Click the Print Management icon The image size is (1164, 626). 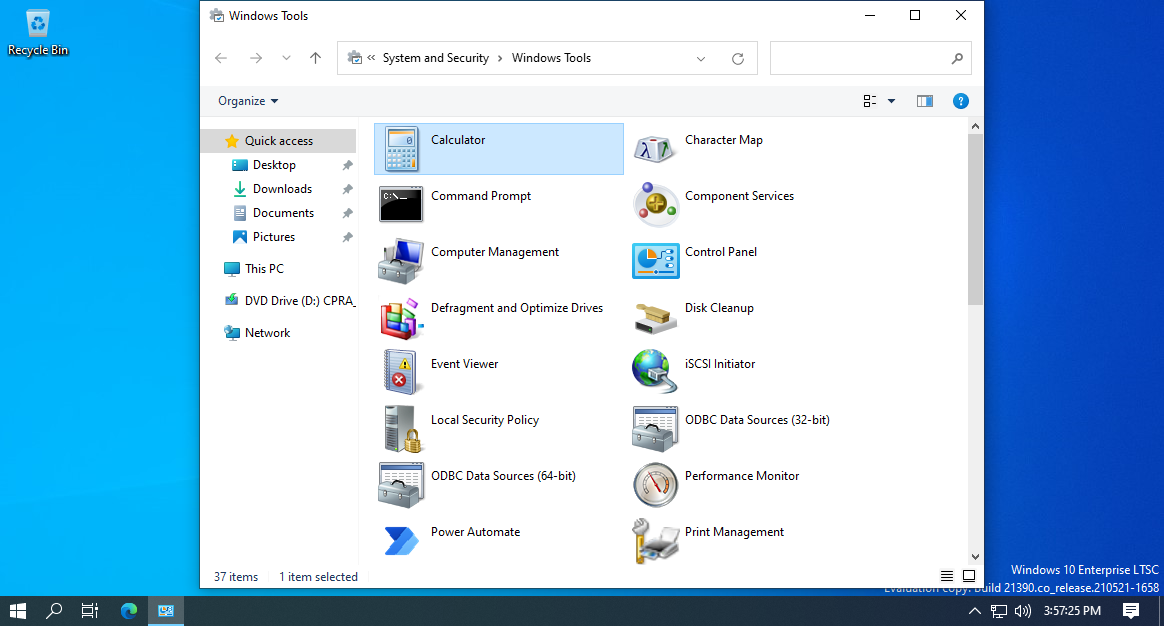pyautogui.click(x=655, y=541)
